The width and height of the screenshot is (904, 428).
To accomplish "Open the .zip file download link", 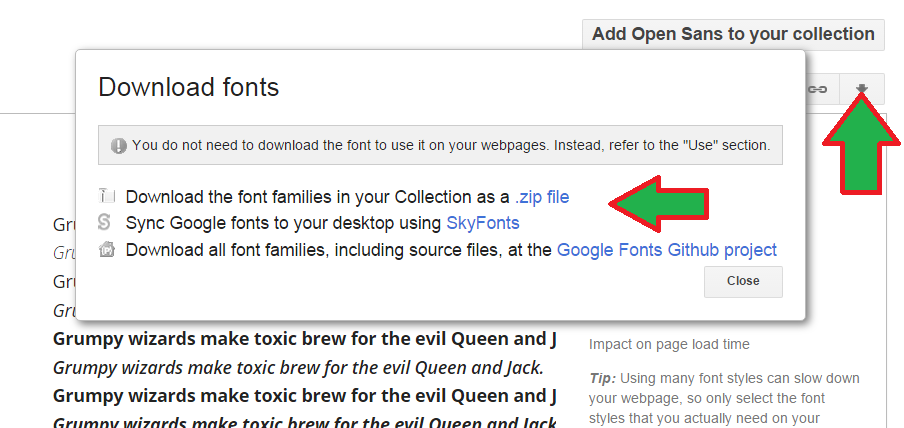I will click(541, 197).
